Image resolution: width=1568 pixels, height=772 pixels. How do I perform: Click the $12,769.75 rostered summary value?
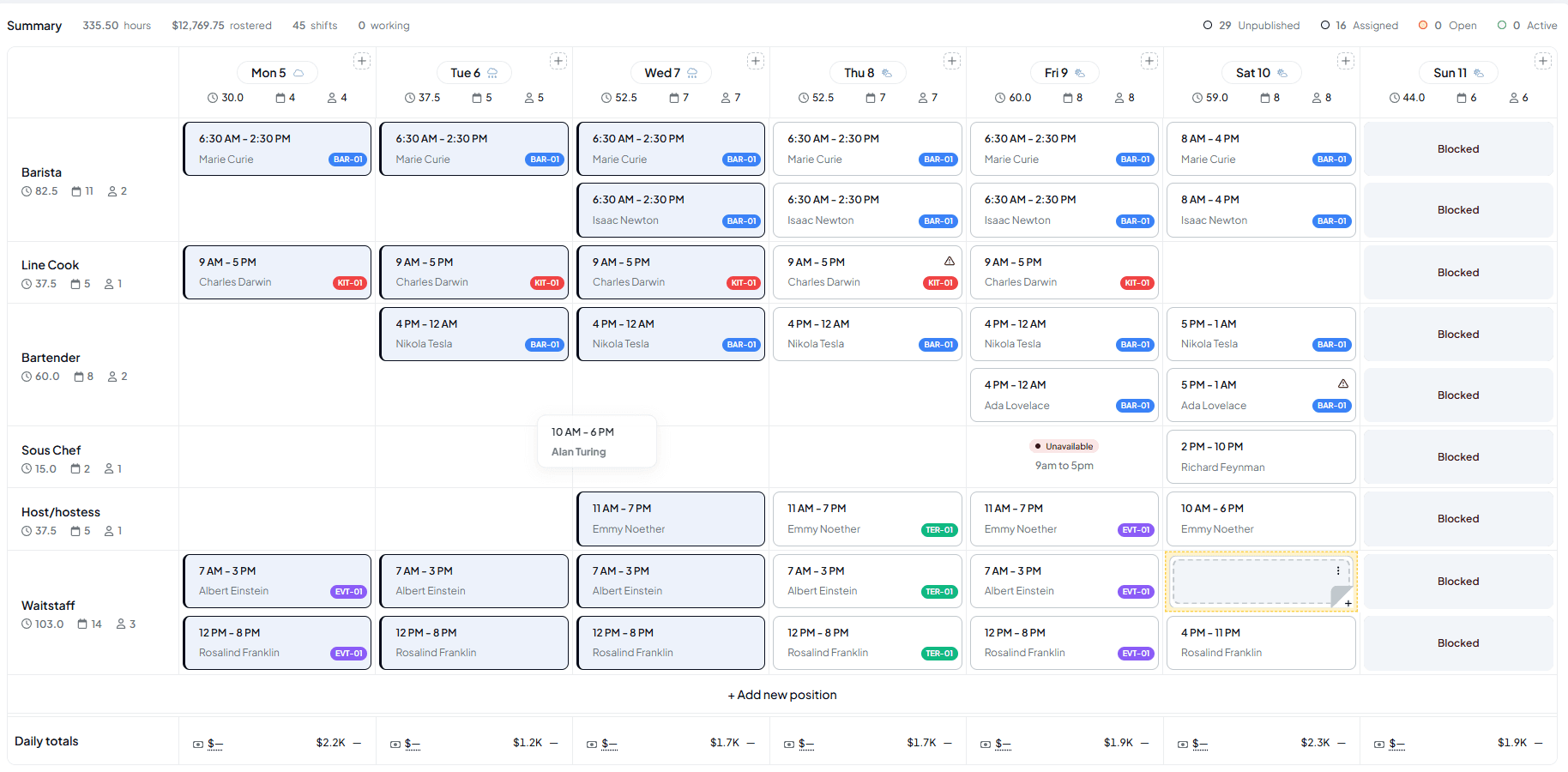221,26
